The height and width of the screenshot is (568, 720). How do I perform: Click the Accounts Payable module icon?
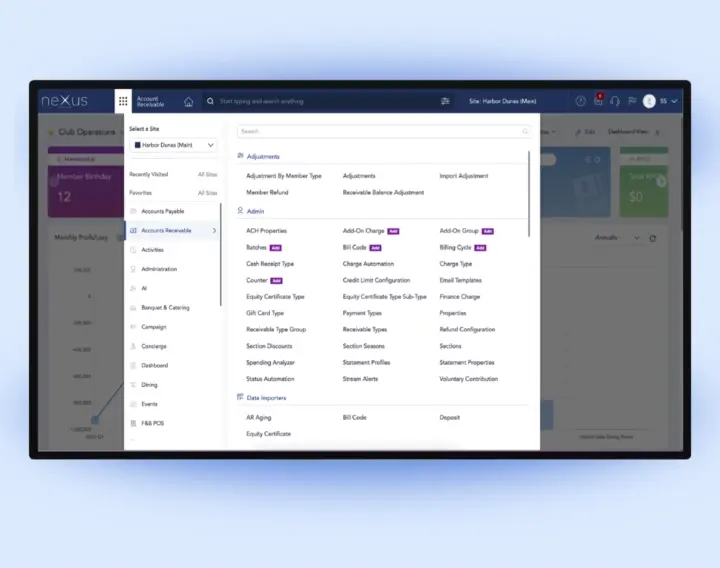pos(133,211)
